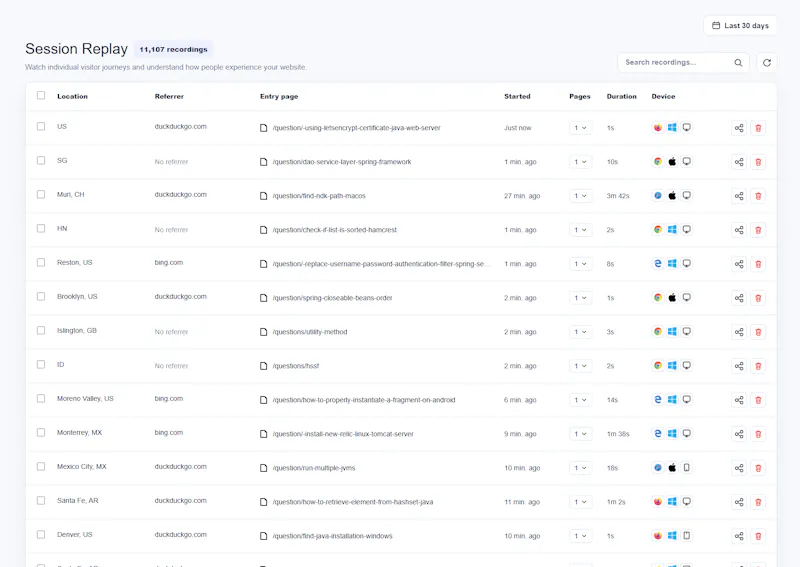Open pages dropdown for Islington, GB row

click(581, 332)
